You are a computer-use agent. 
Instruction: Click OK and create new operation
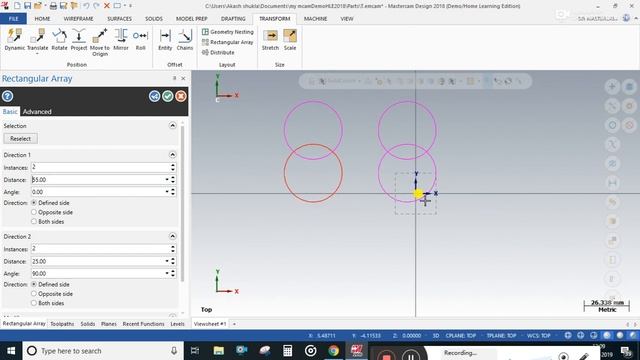pyautogui.click(x=154, y=96)
